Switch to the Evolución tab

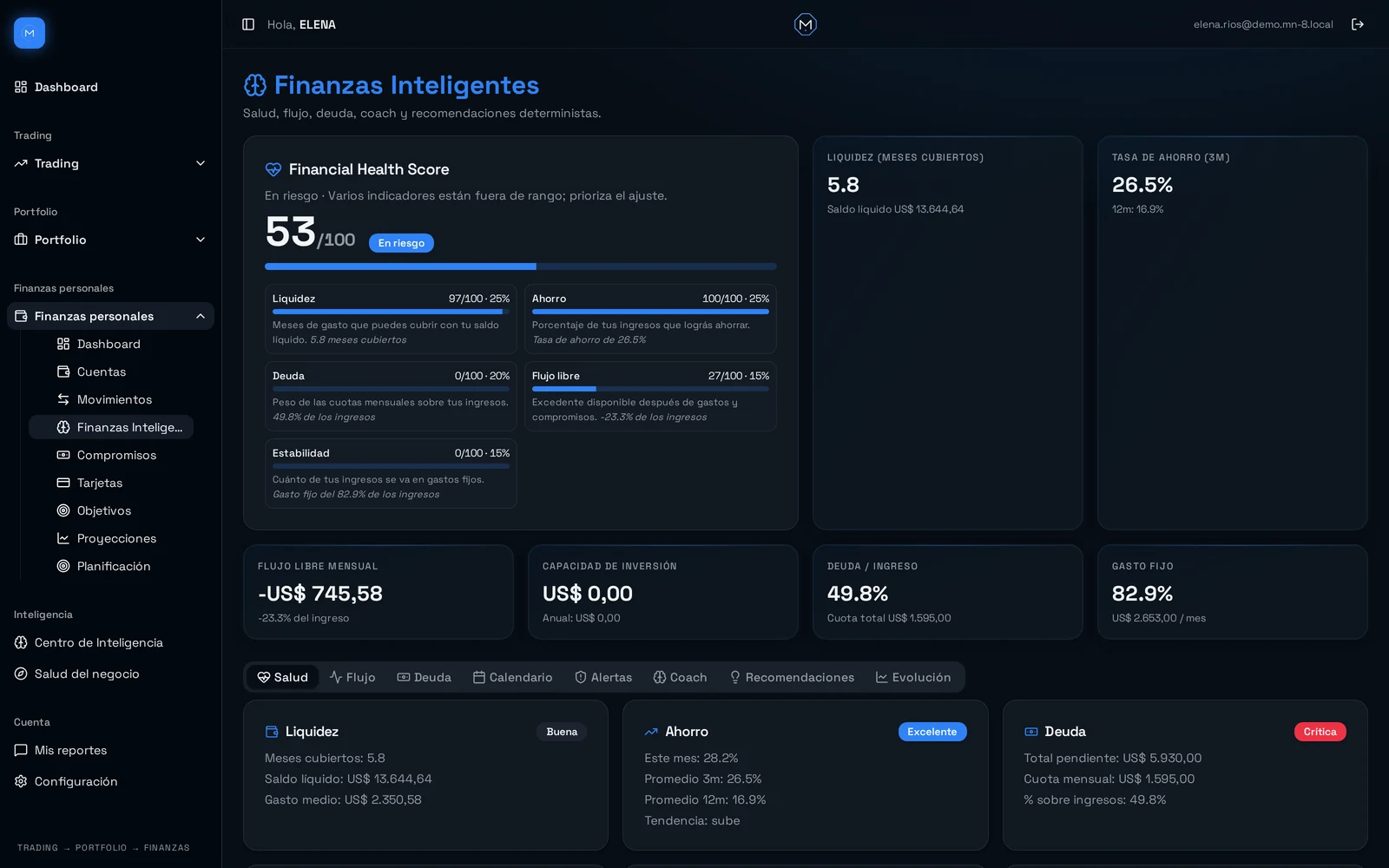[x=913, y=677]
